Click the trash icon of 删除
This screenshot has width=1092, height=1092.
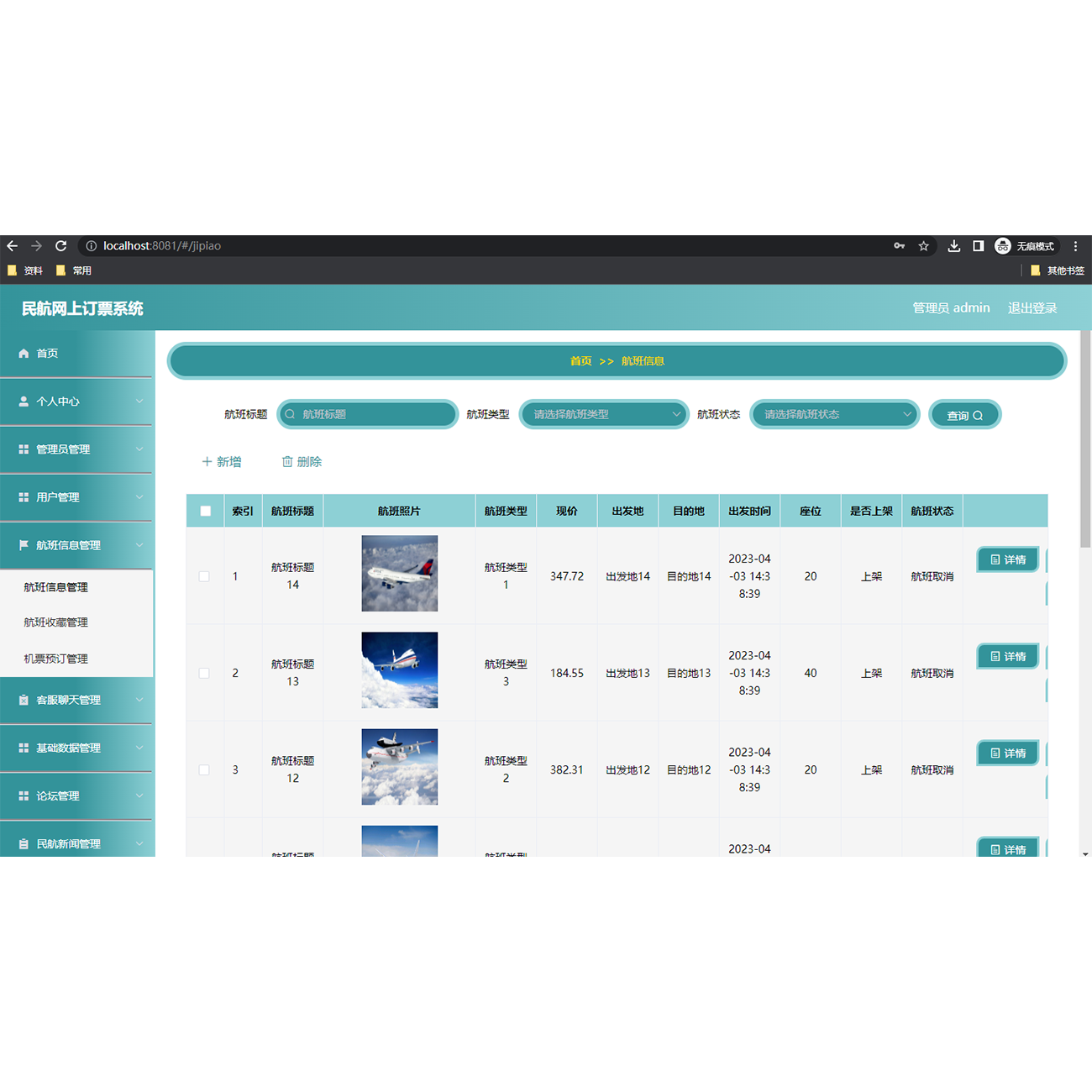click(x=287, y=461)
